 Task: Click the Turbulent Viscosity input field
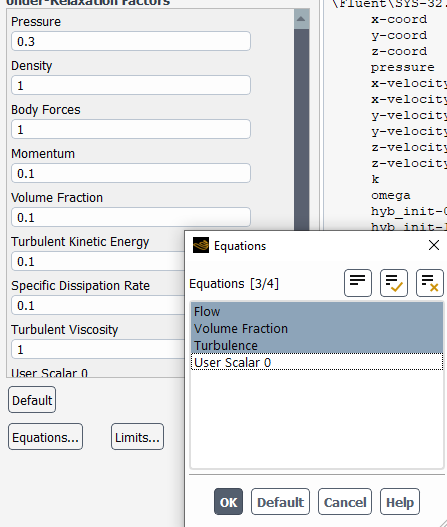pyautogui.click(x=98, y=350)
